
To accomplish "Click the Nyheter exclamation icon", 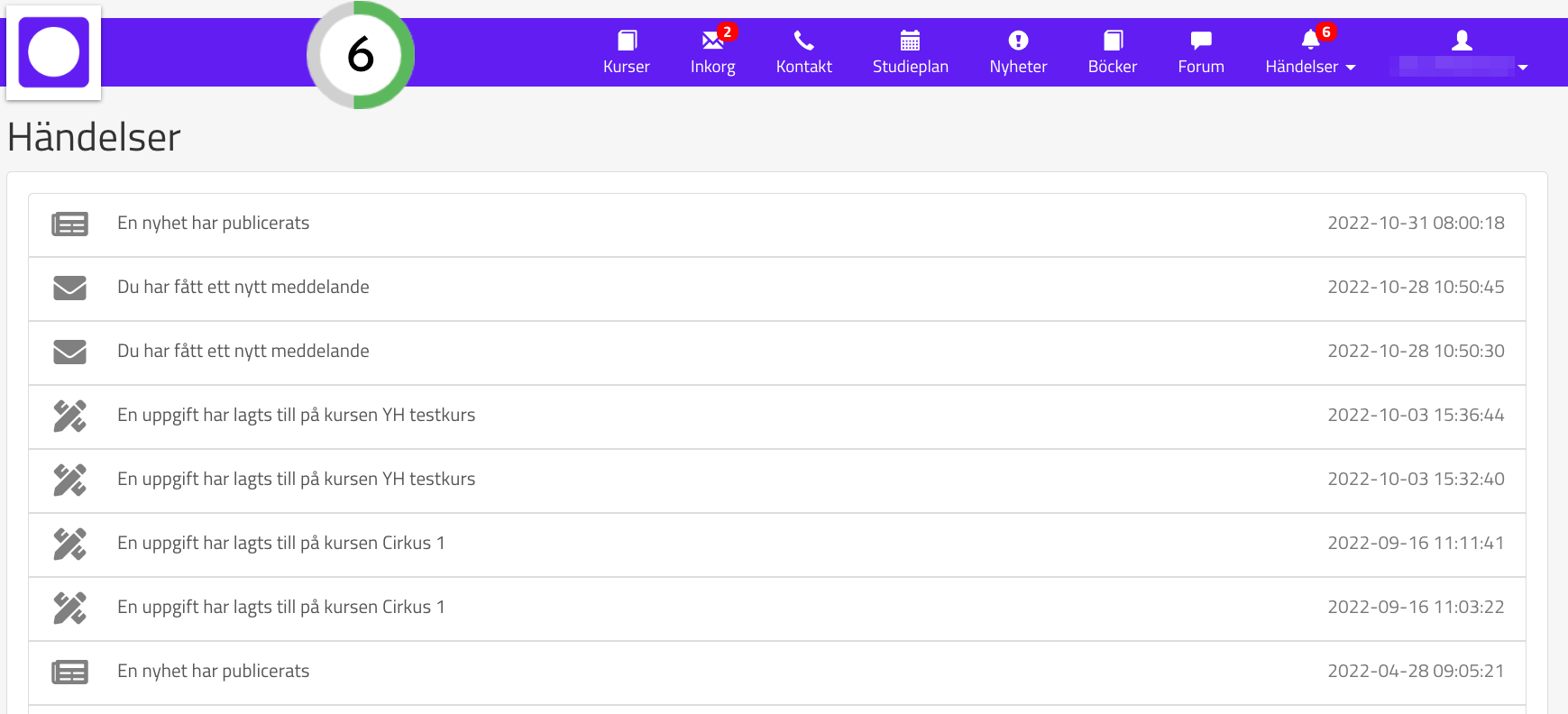I will pos(1018,41).
